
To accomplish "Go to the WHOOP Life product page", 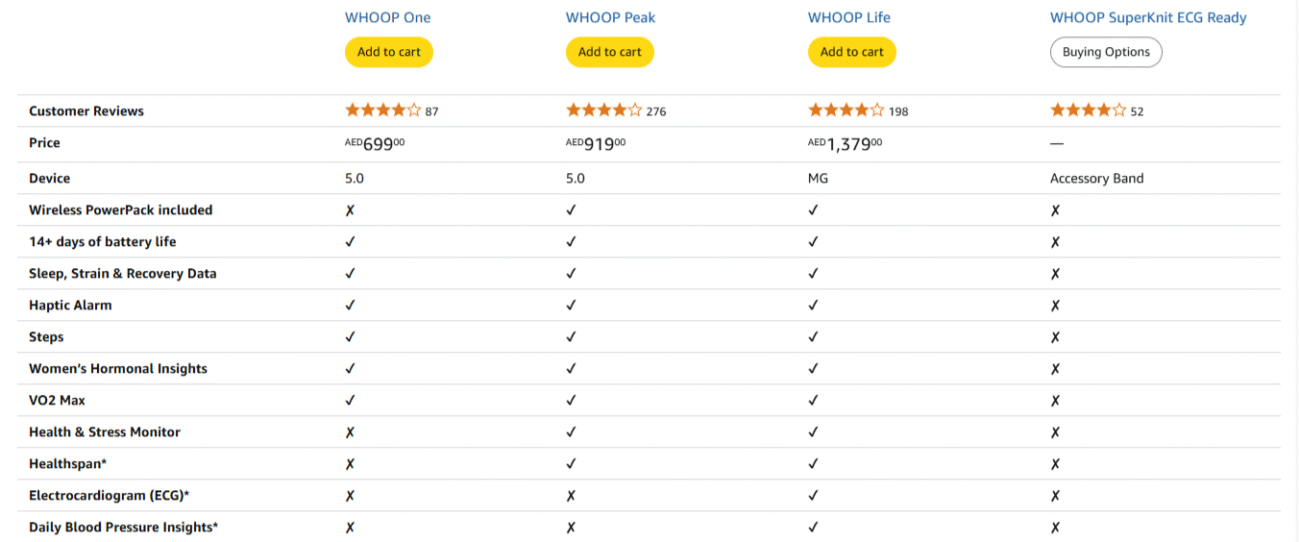I will coord(849,17).
